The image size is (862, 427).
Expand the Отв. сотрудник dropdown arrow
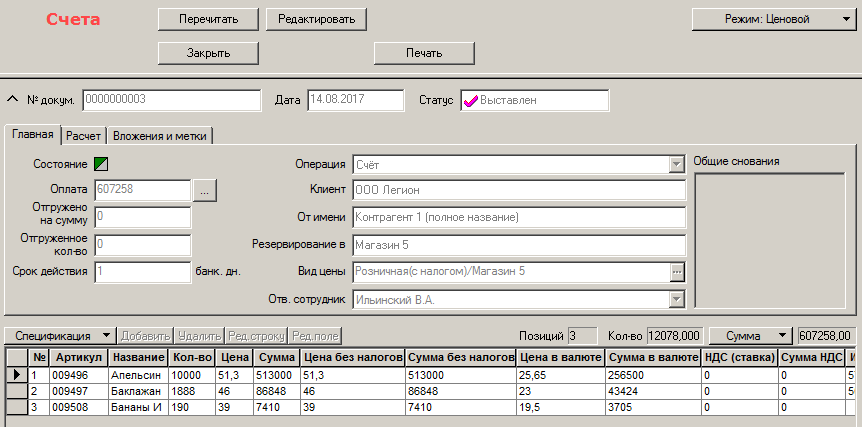tap(675, 300)
